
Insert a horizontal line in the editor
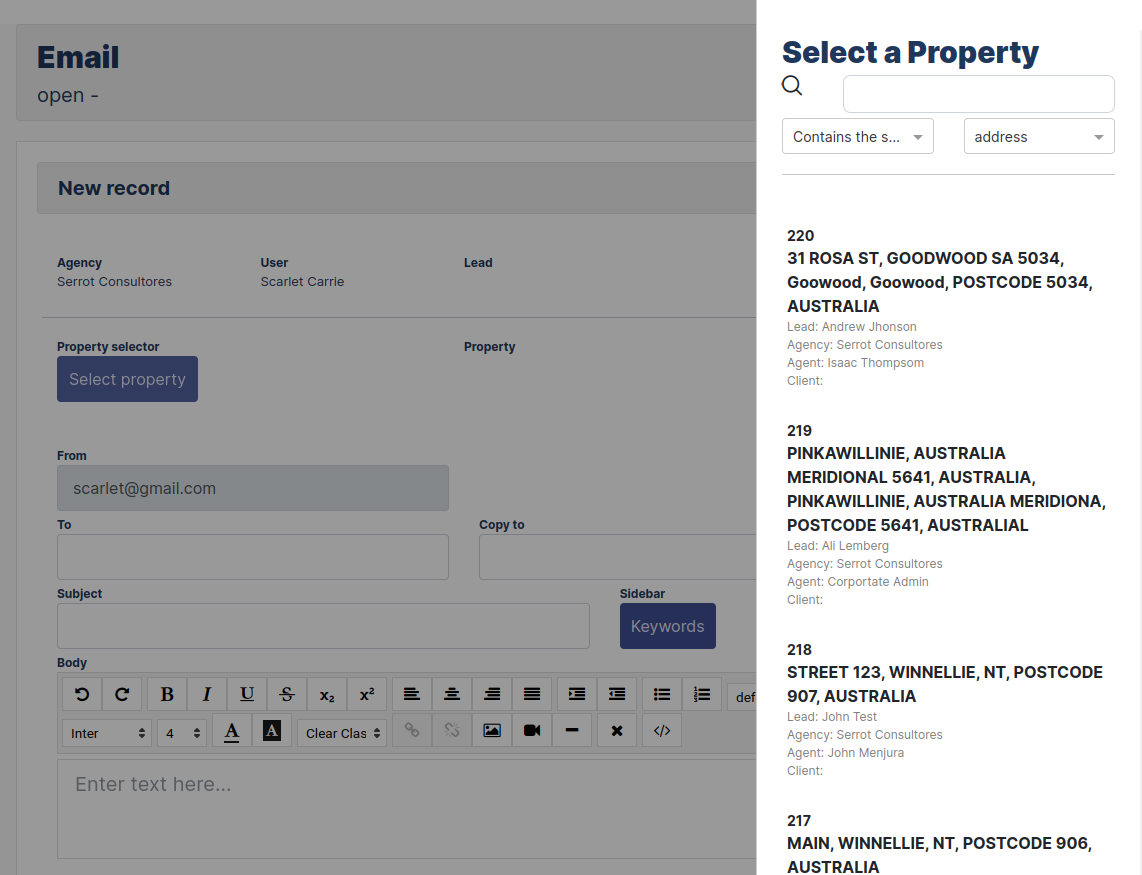tap(571, 730)
